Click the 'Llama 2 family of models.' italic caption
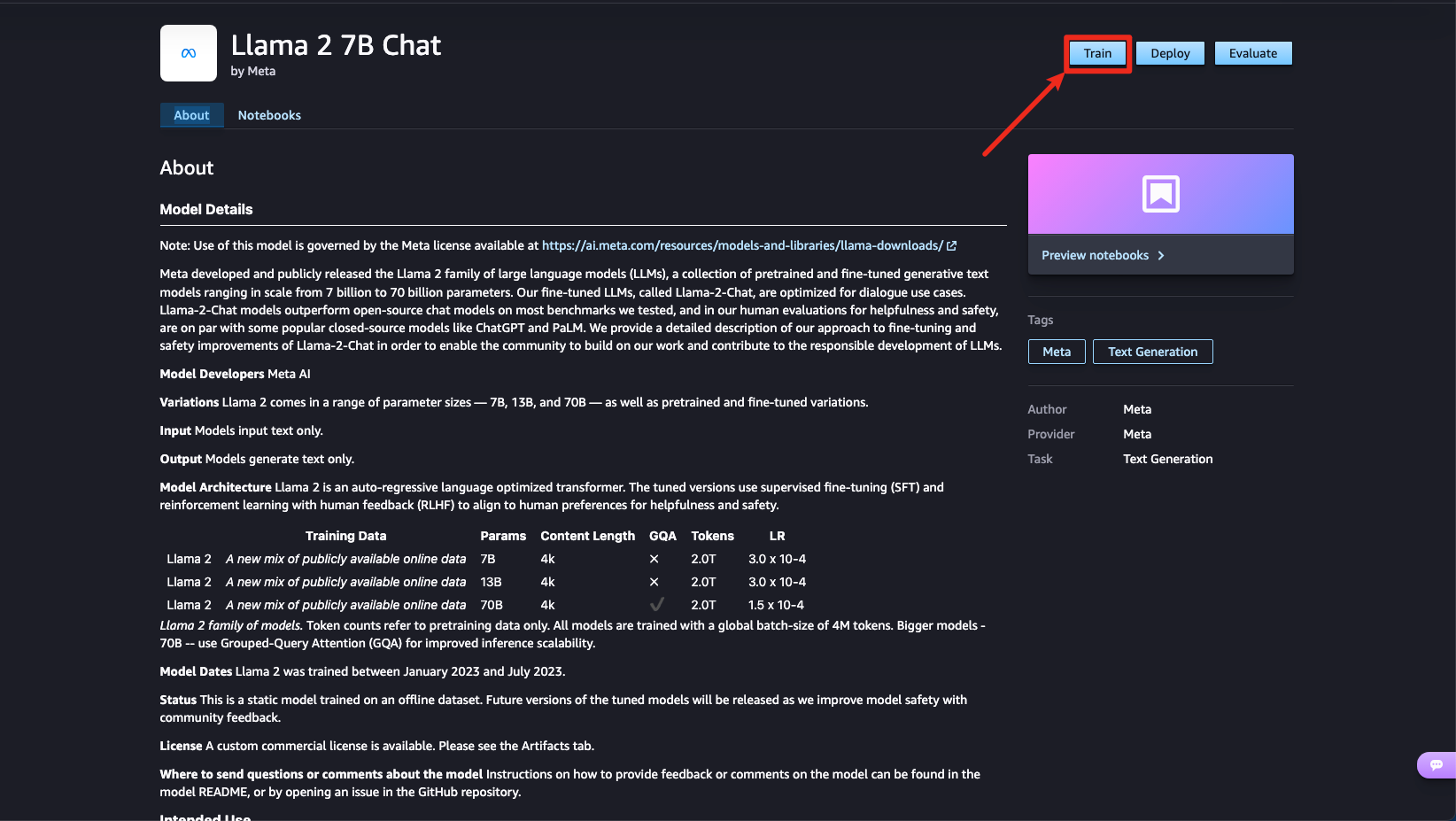The height and width of the screenshot is (821, 1456). click(231, 625)
